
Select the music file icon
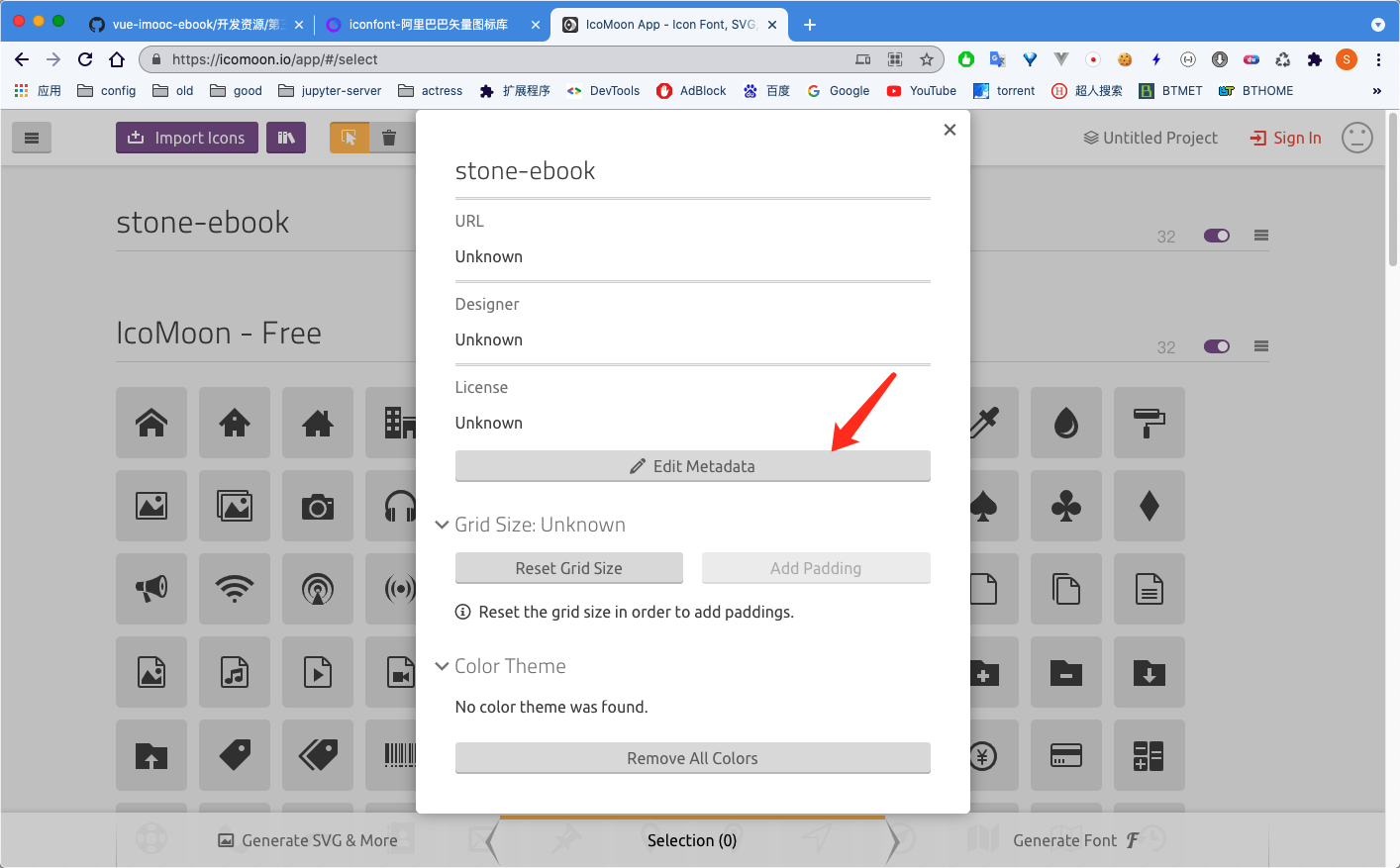(x=235, y=672)
